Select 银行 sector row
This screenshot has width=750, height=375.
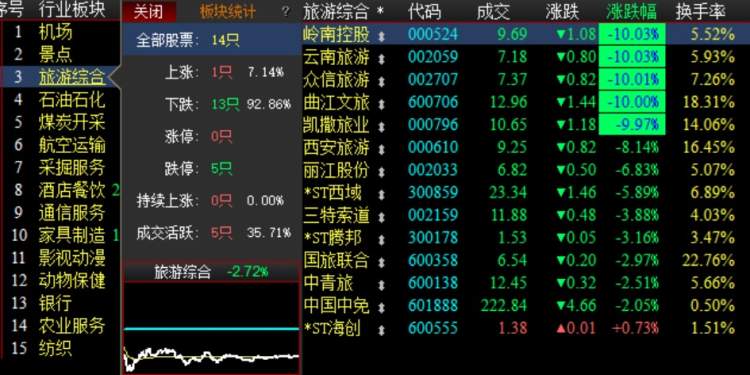click(x=56, y=303)
